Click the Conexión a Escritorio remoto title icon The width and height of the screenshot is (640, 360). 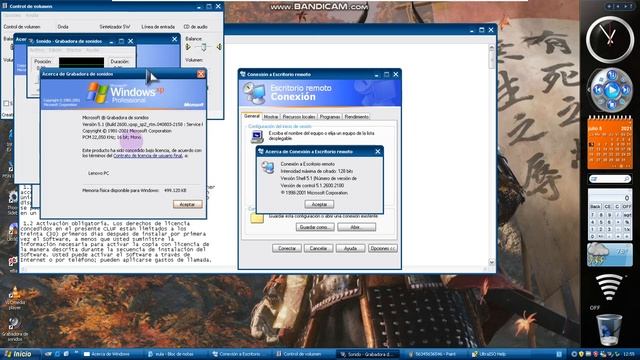[243, 74]
